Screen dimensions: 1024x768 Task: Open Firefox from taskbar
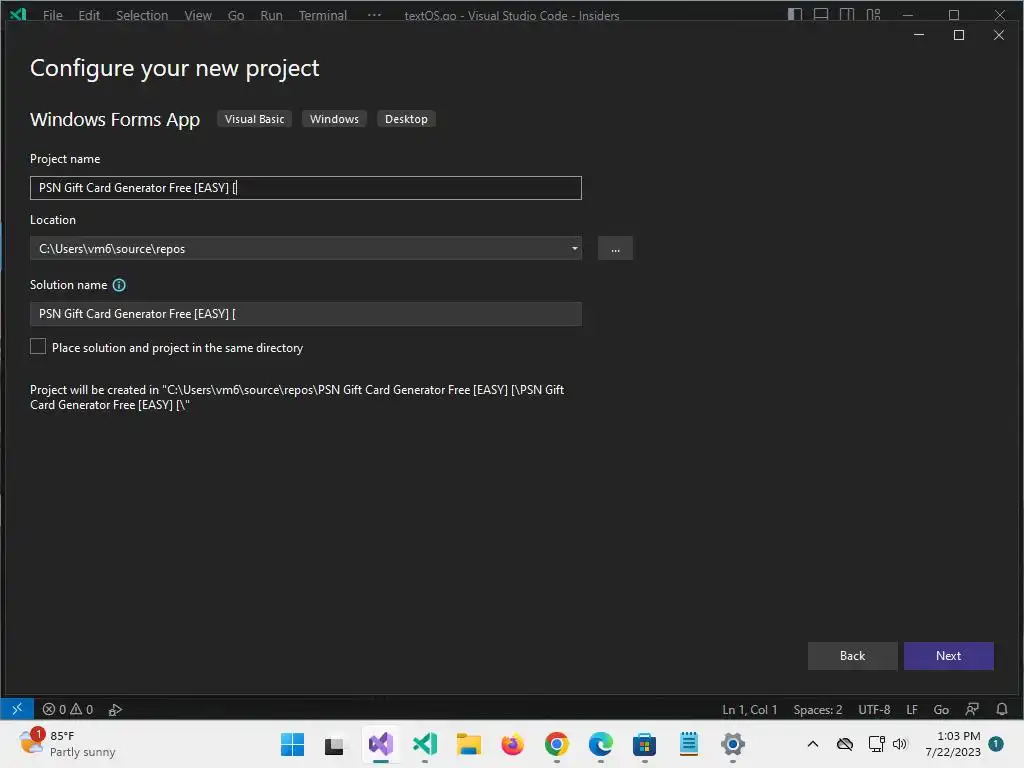pos(513,744)
